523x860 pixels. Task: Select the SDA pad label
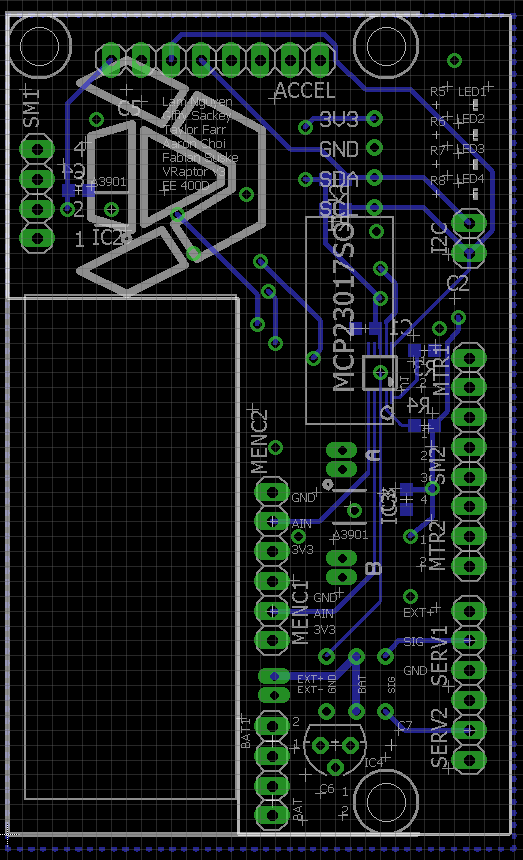click(x=338, y=179)
